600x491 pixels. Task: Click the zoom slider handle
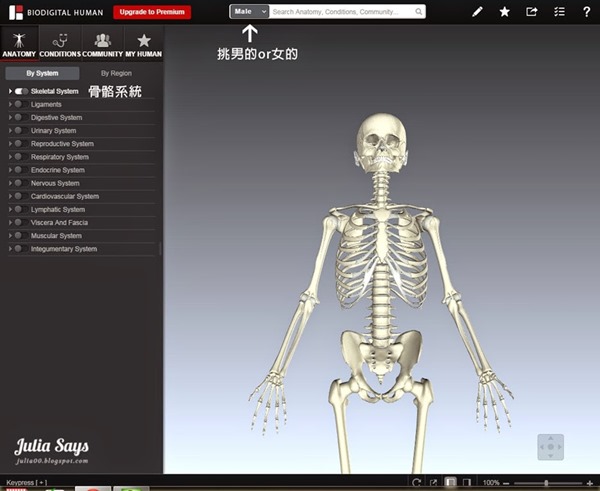click(x=546, y=483)
